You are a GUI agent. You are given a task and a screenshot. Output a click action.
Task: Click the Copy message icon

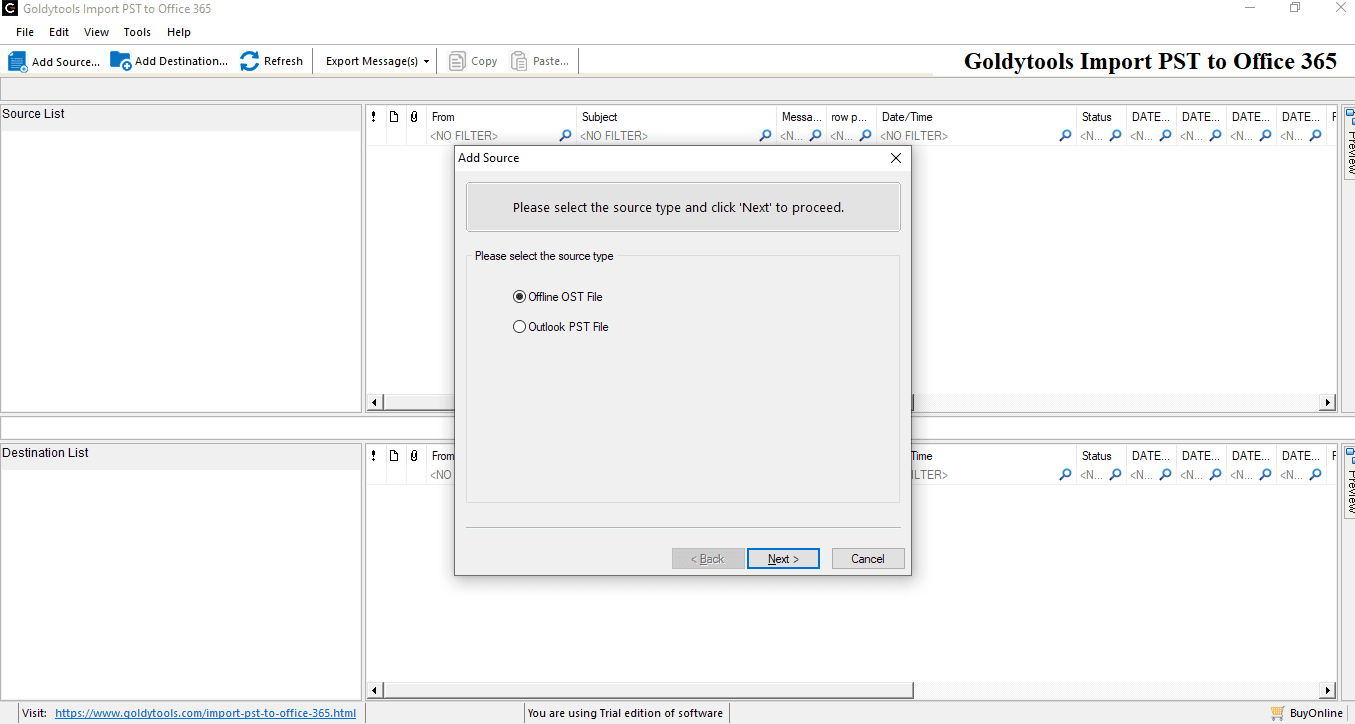pyautogui.click(x=455, y=60)
